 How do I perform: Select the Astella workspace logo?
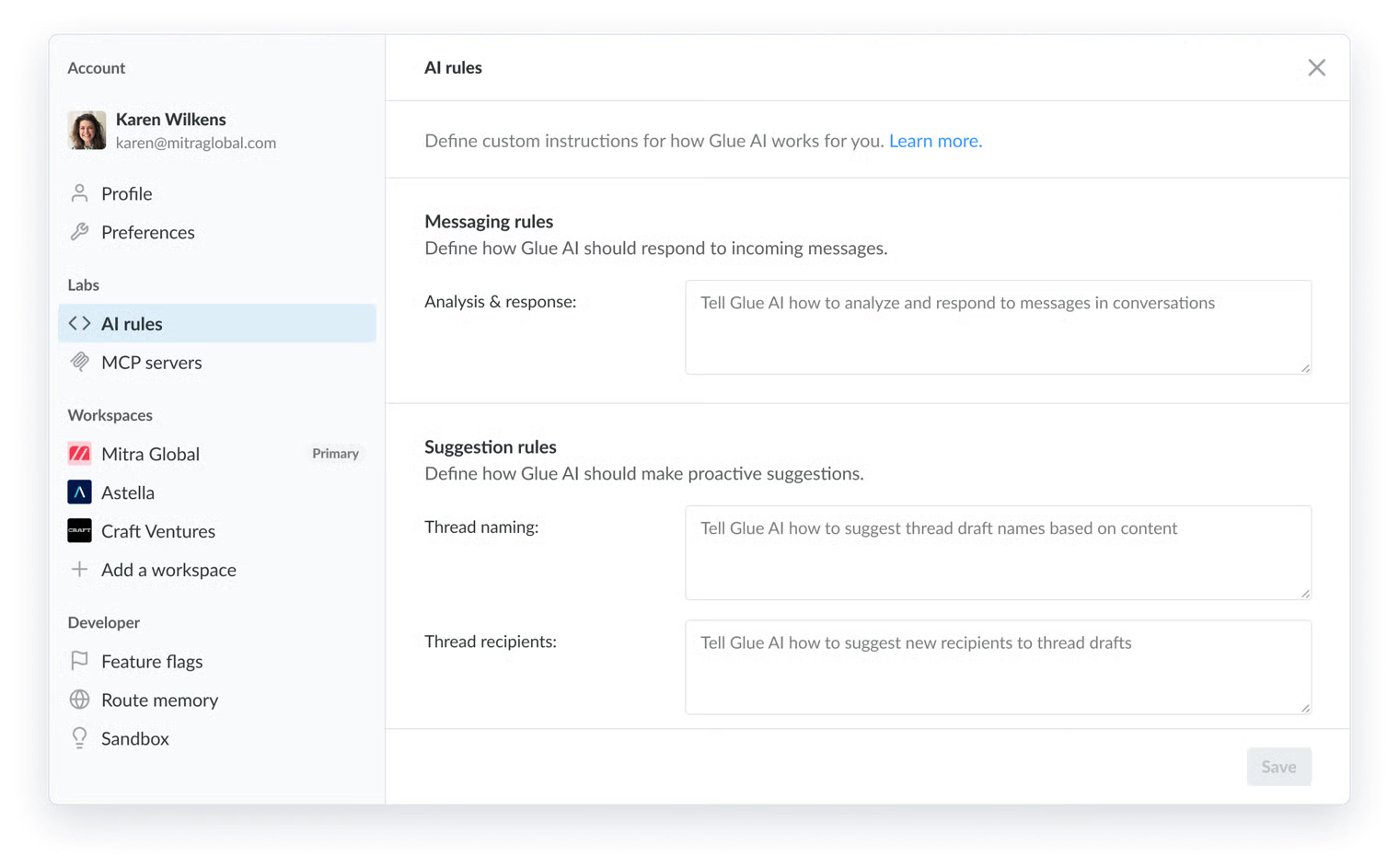[x=80, y=492]
